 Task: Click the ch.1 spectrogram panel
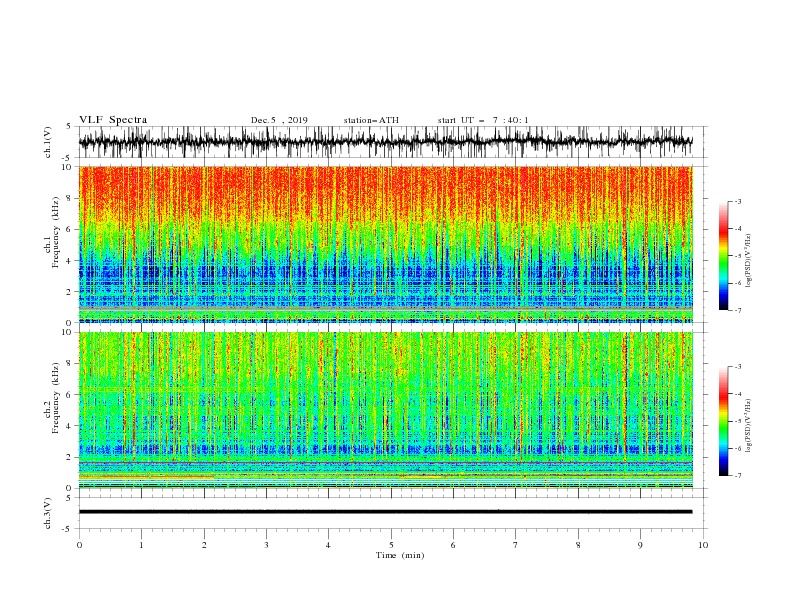click(385, 244)
